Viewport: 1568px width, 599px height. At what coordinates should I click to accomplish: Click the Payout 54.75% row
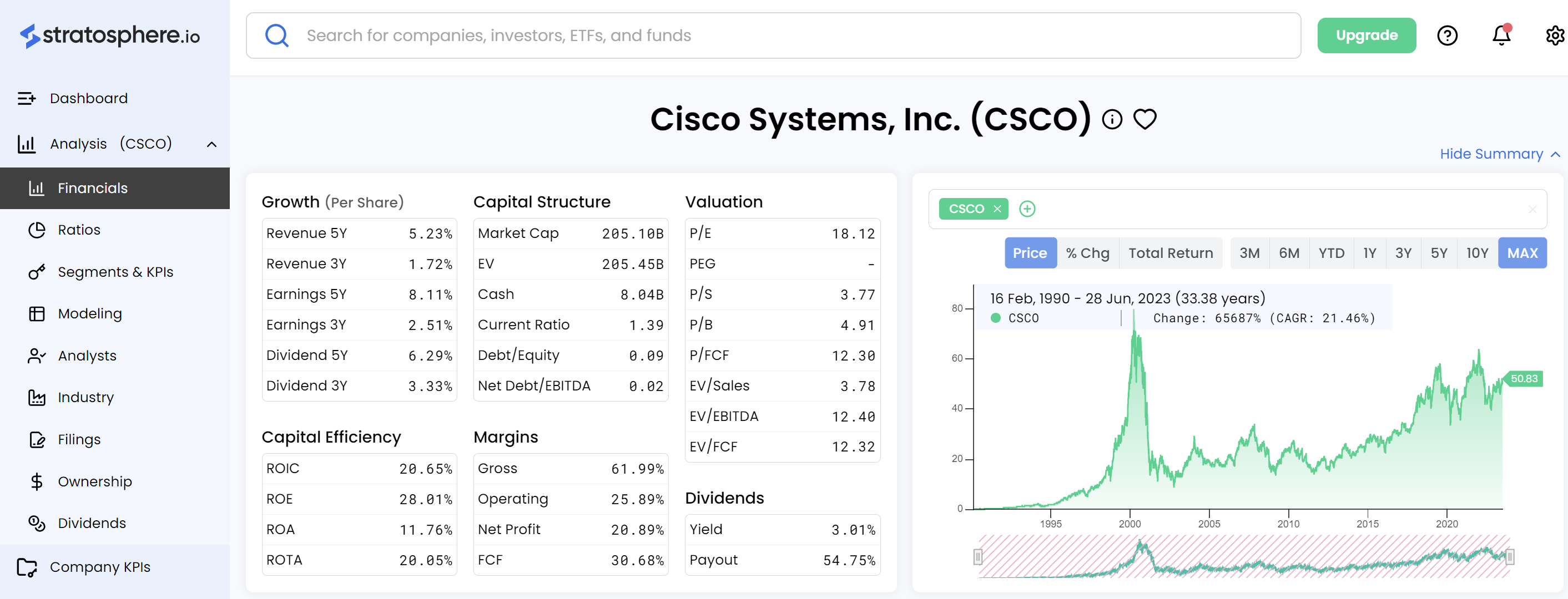point(782,560)
